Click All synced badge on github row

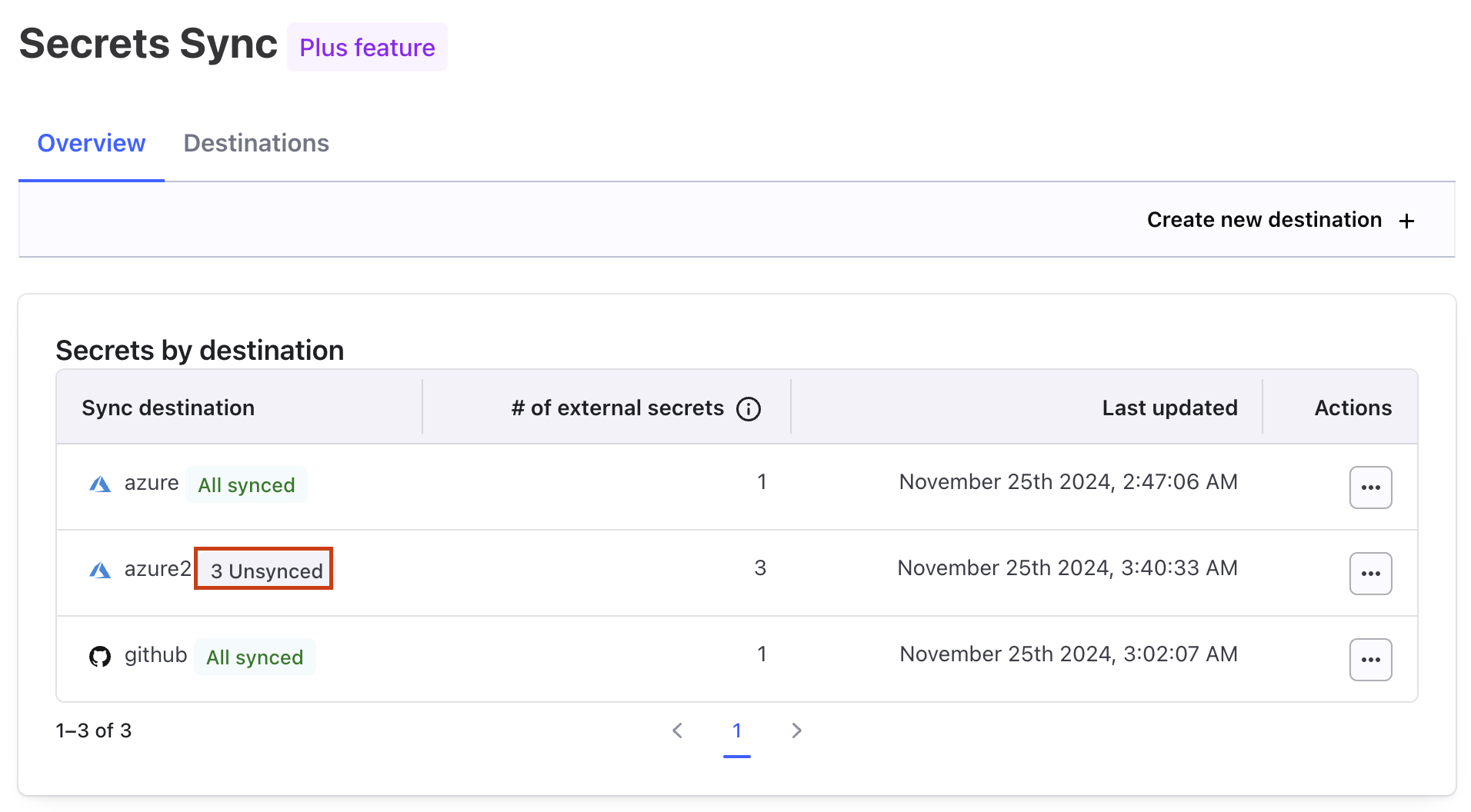pos(255,657)
